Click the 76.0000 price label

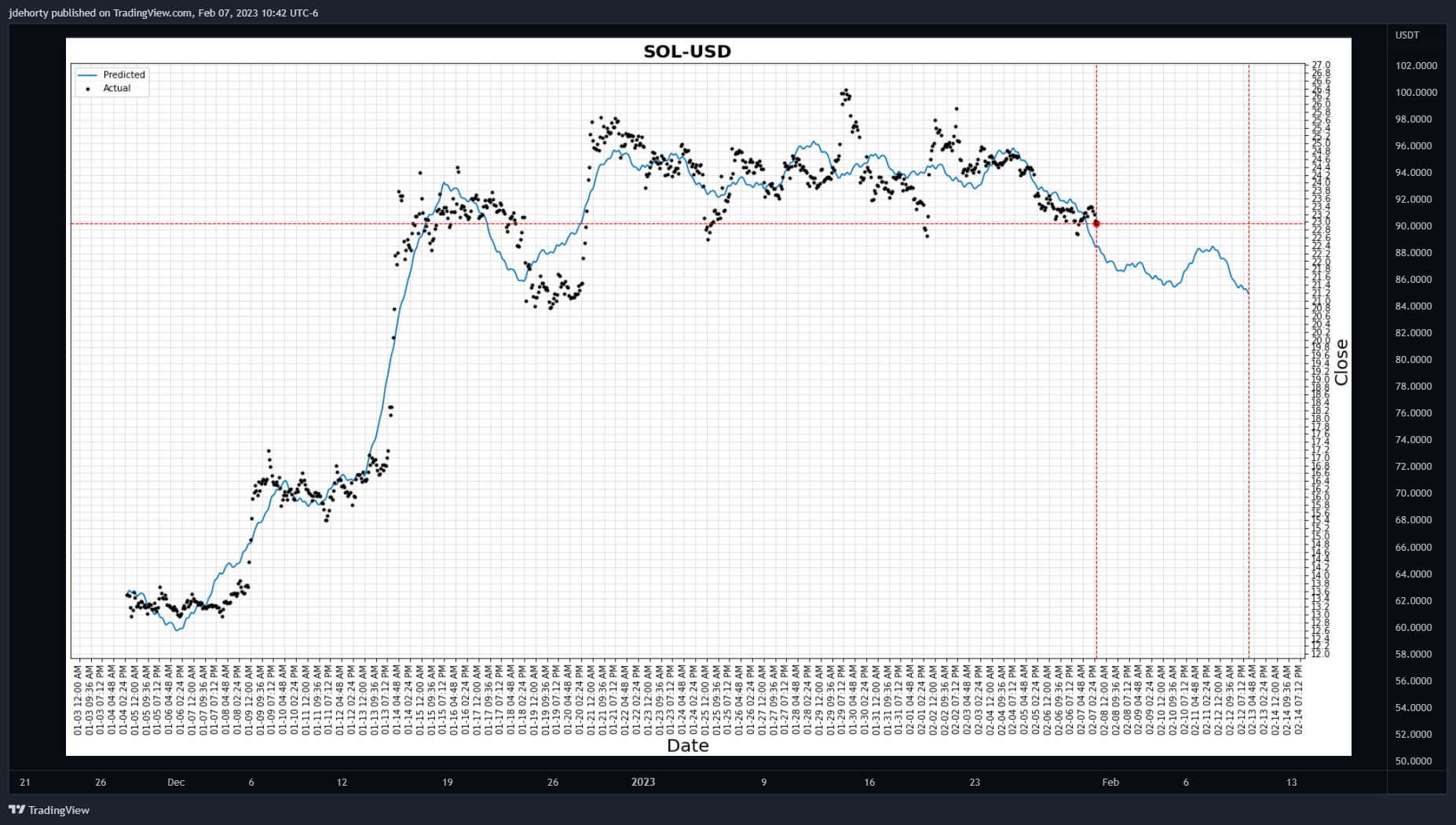point(1414,412)
